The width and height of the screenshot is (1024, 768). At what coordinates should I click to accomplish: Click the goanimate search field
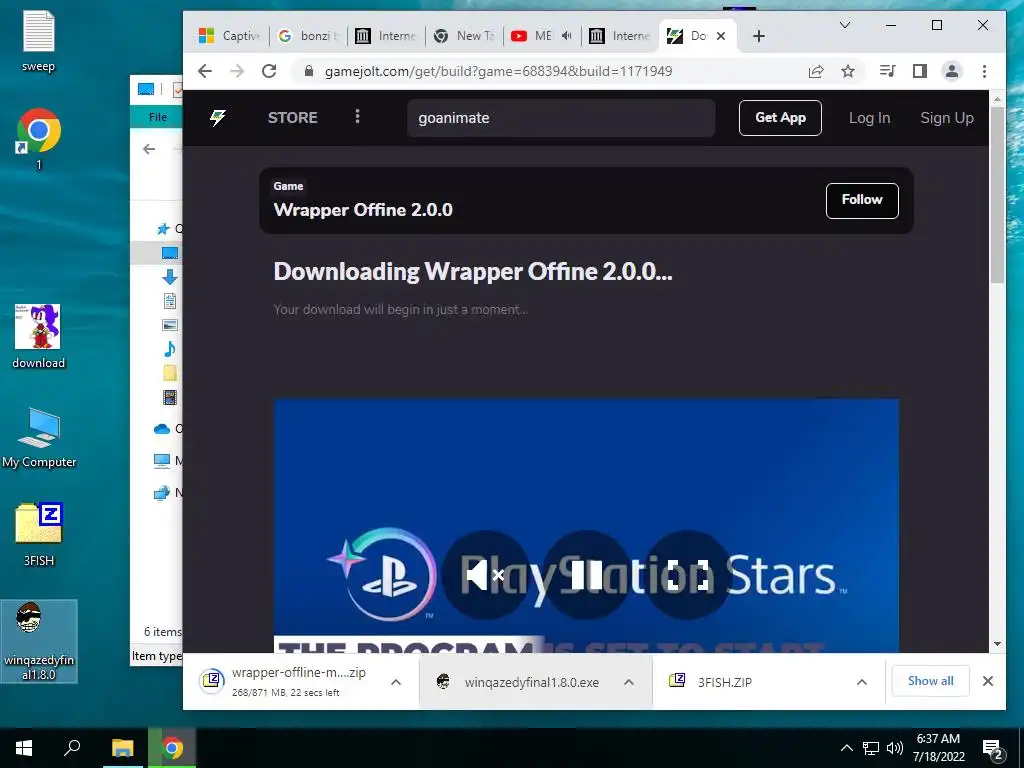click(x=561, y=118)
